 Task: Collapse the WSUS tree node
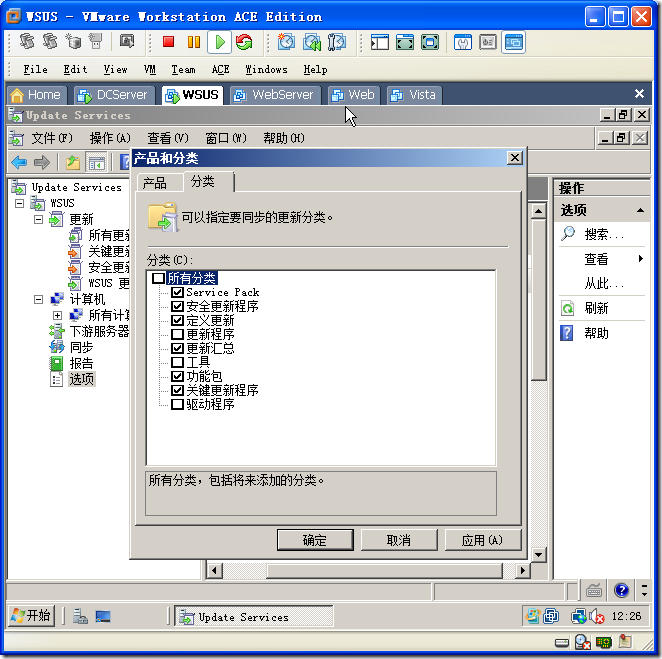point(19,203)
